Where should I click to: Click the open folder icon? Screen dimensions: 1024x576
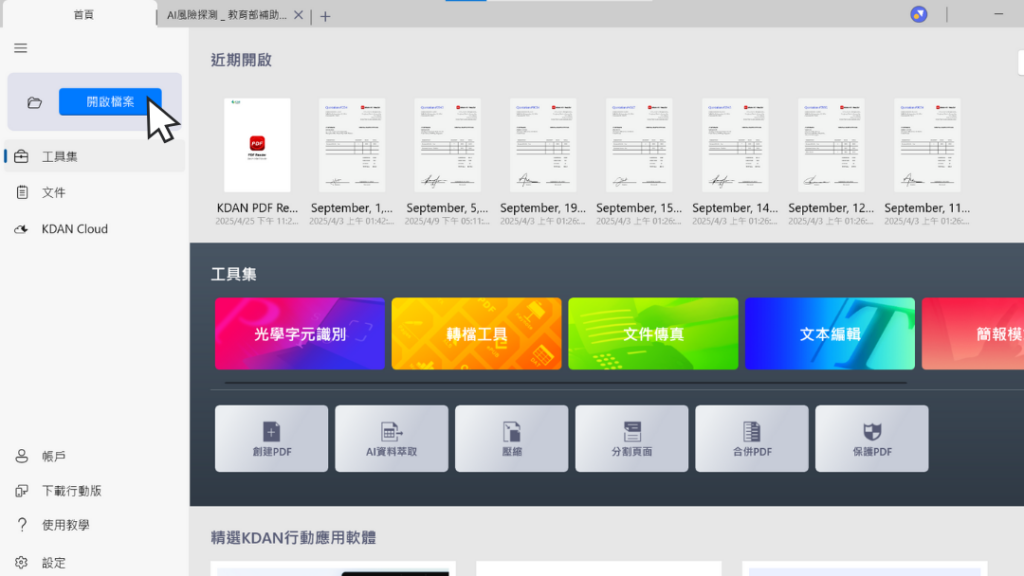pos(35,103)
